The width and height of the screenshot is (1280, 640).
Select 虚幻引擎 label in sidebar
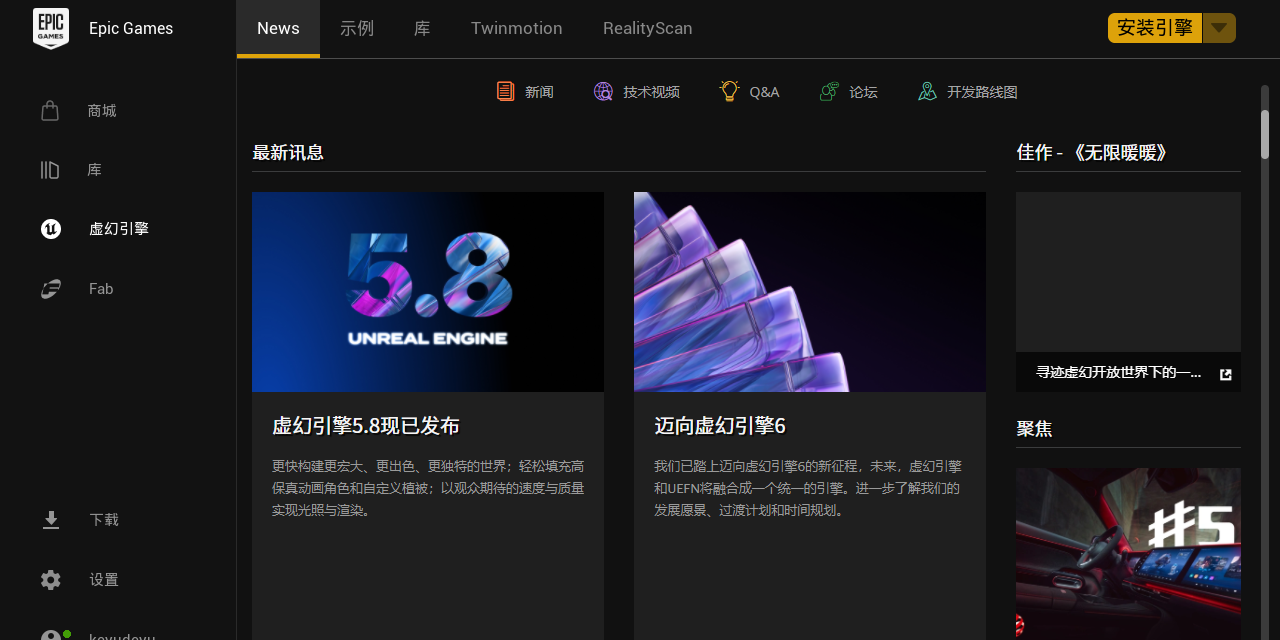(118, 229)
